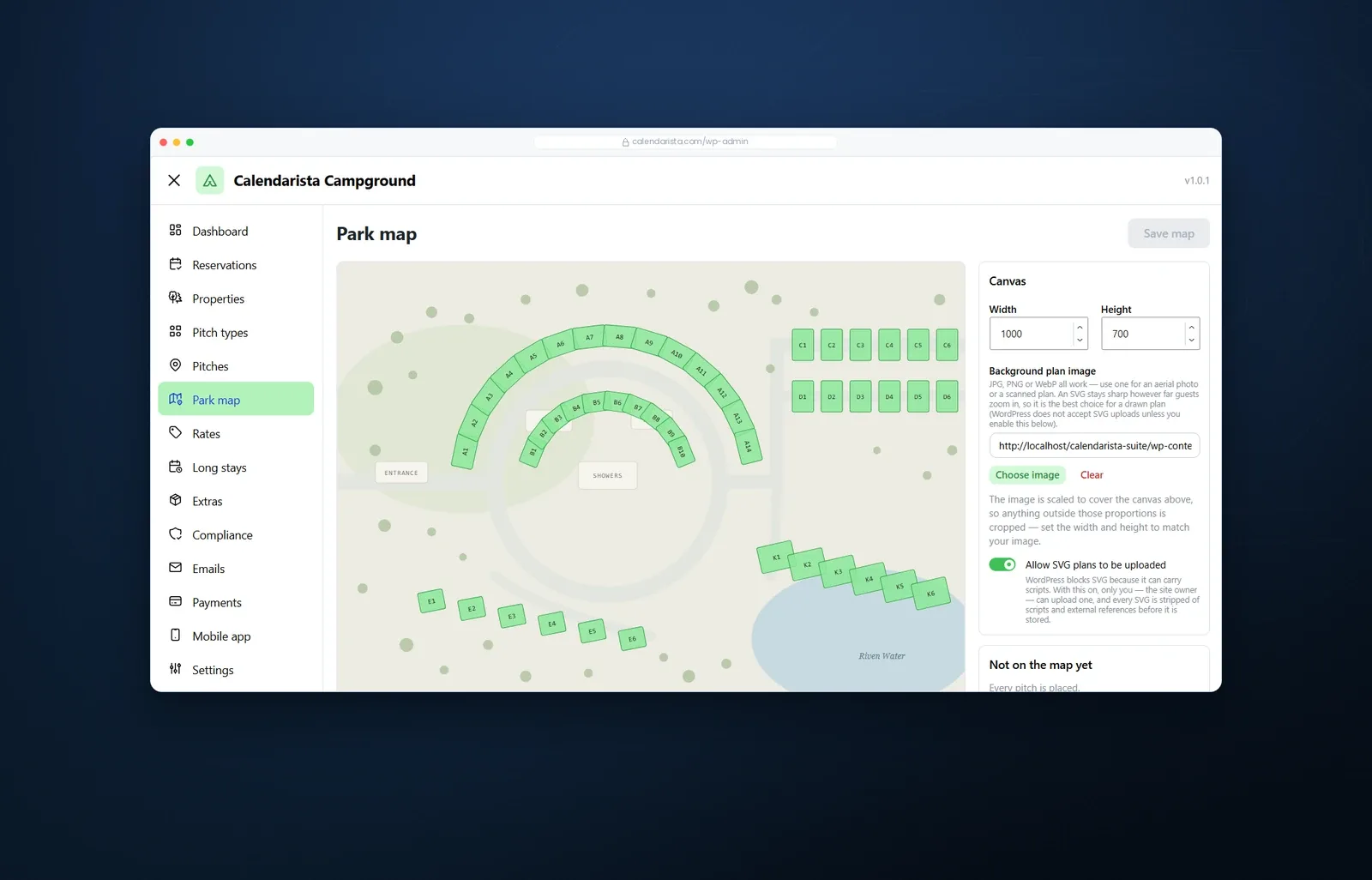The image size is (1372, 880).
Task: Open the Mobile app page
Action: [x=236, y=636]
